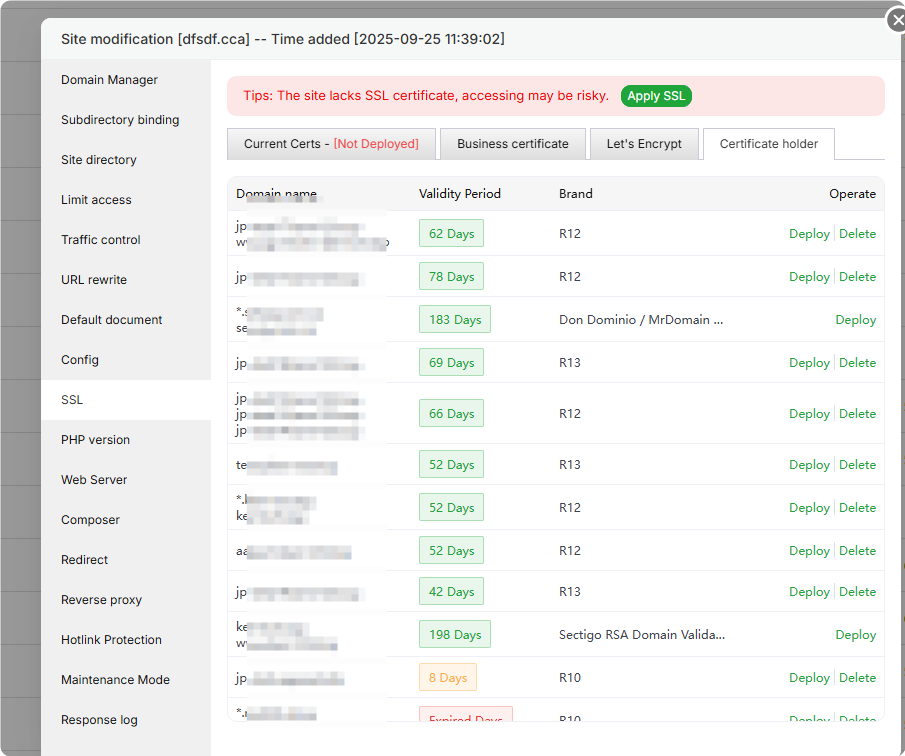Deploy the Don Dominio / MrDomain certificate

(x=855, y=320)
